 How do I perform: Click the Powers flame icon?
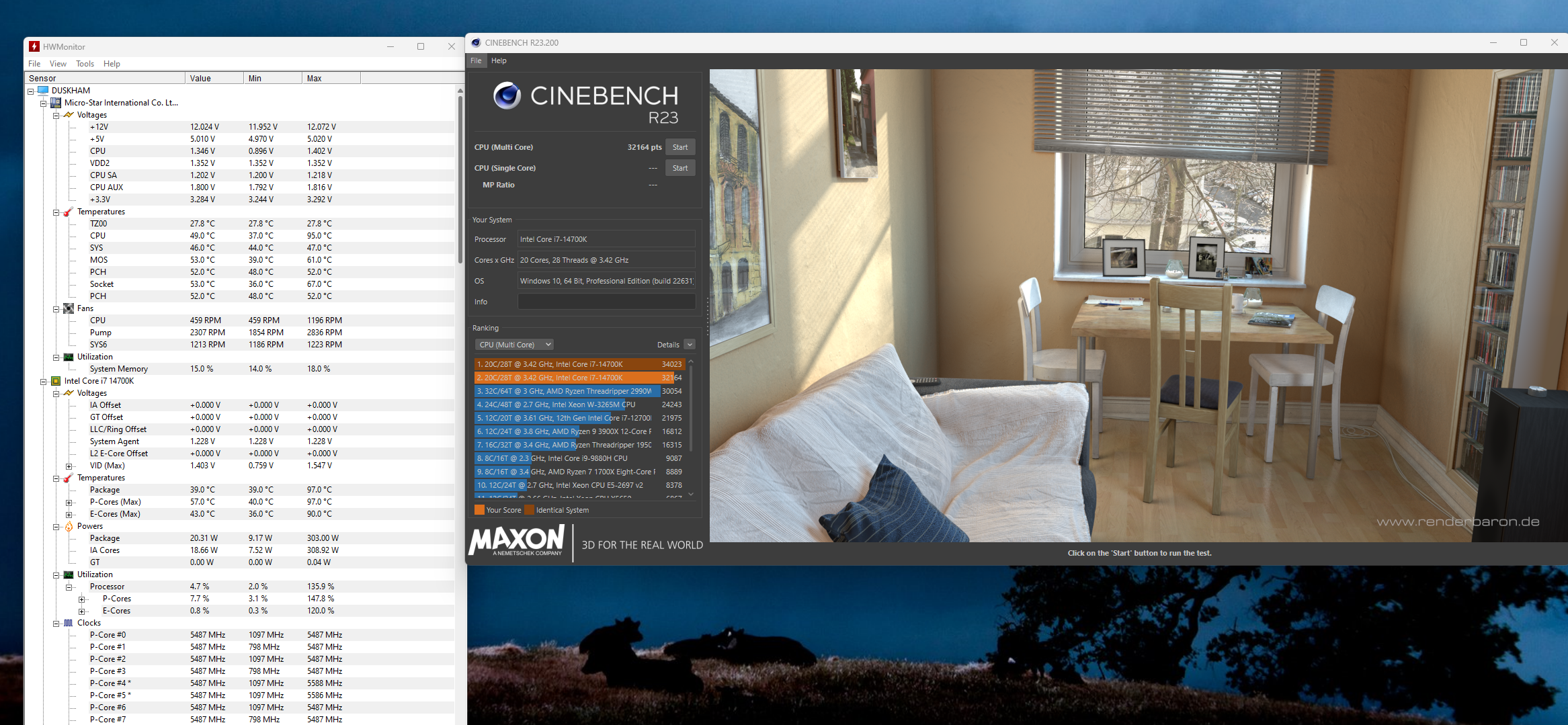pos(69,526)
